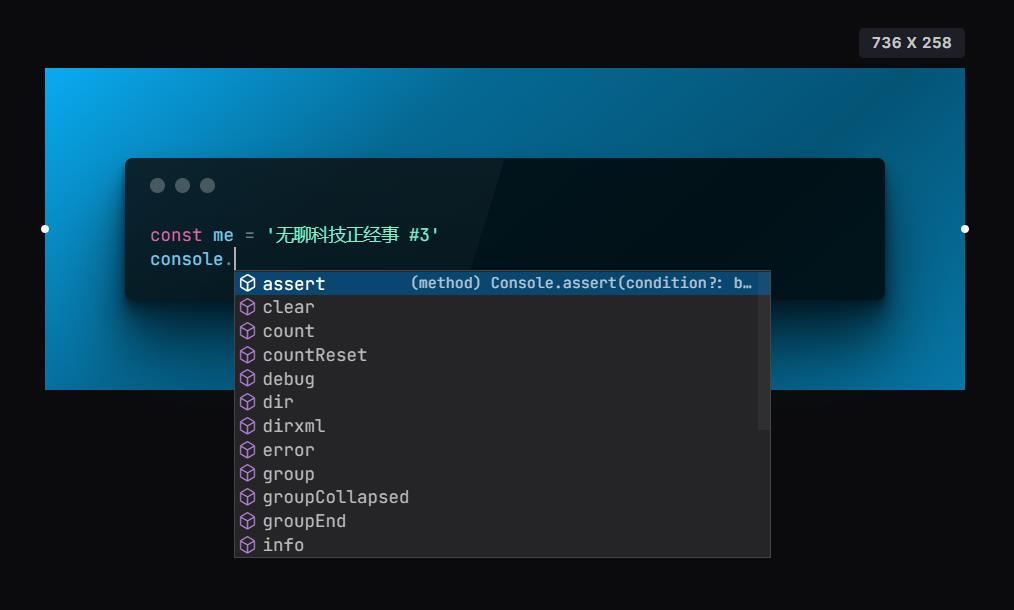Click the Console.assert method signature detail
Screen dimensions: 1014x610
(x=581, y=283)
